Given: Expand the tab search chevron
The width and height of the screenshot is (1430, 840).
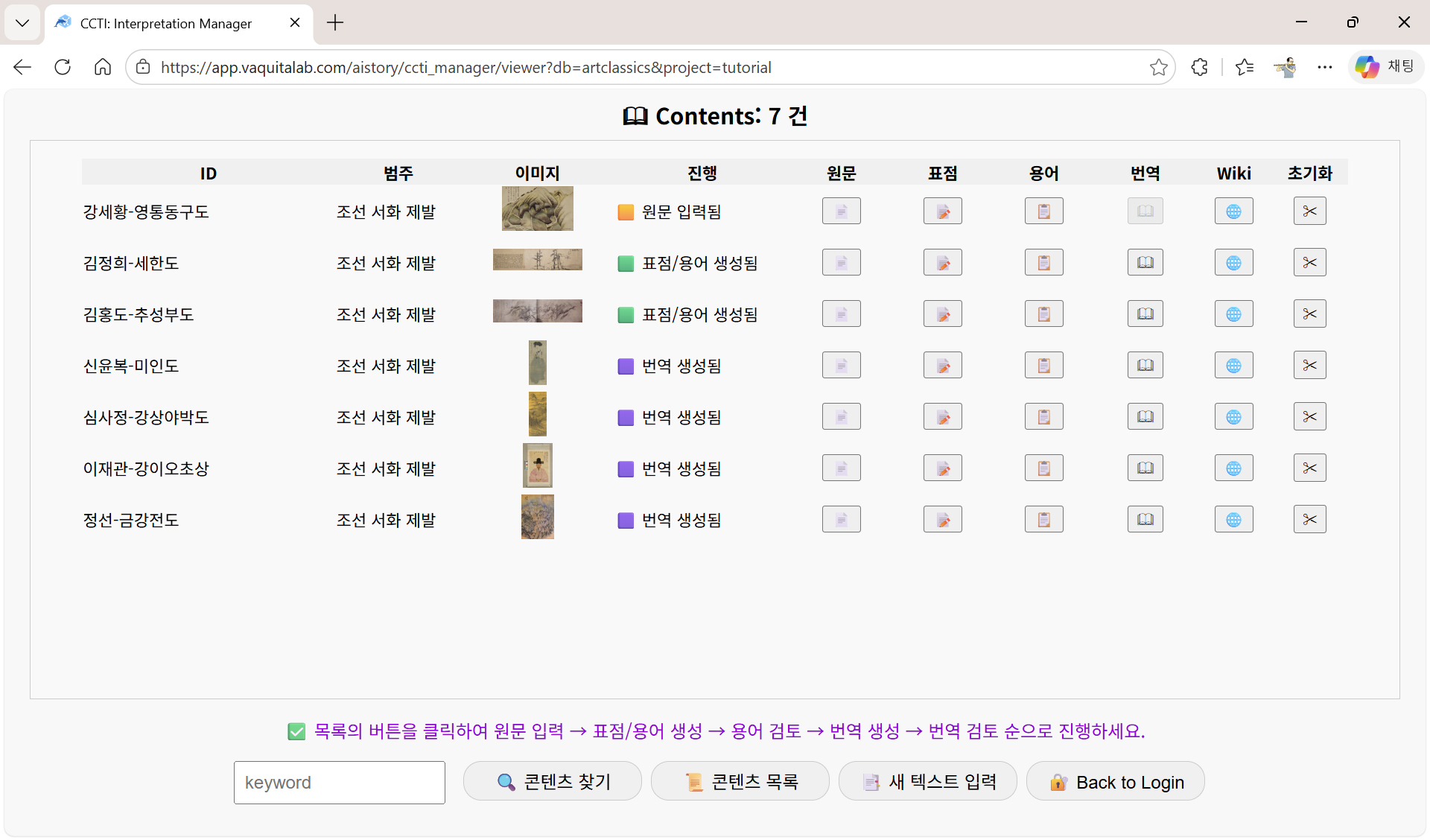Looking at the screenshot, I should coord(22,22).
